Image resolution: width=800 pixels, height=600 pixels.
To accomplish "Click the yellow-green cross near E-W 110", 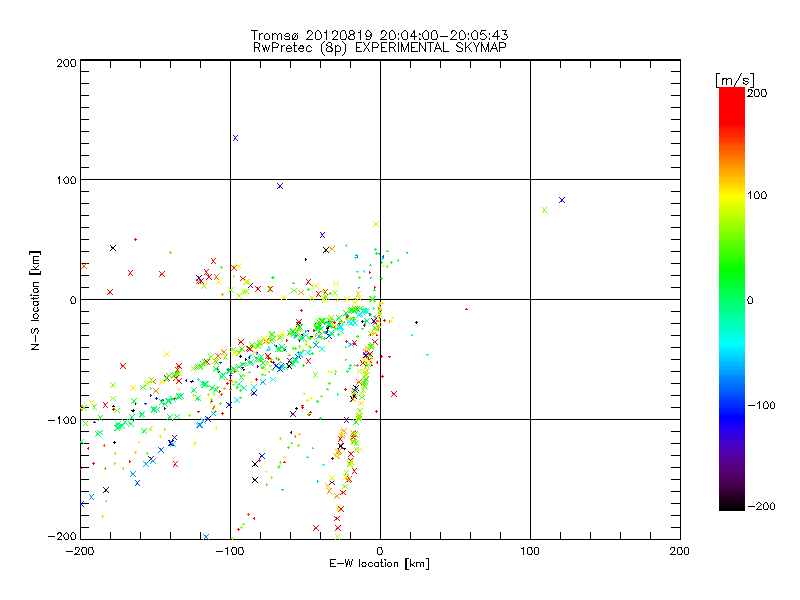I will pos(544,210).
